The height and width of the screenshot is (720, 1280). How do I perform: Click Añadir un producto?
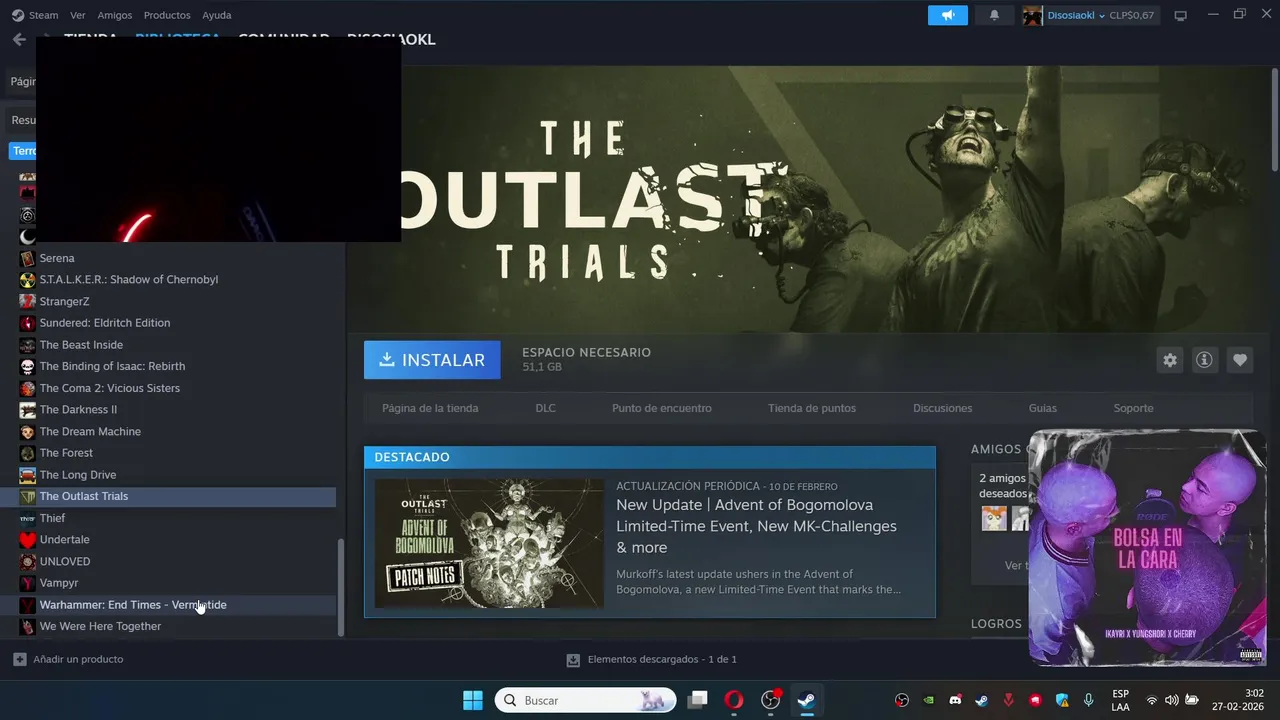pyautogui.click(x=69, y=659)
